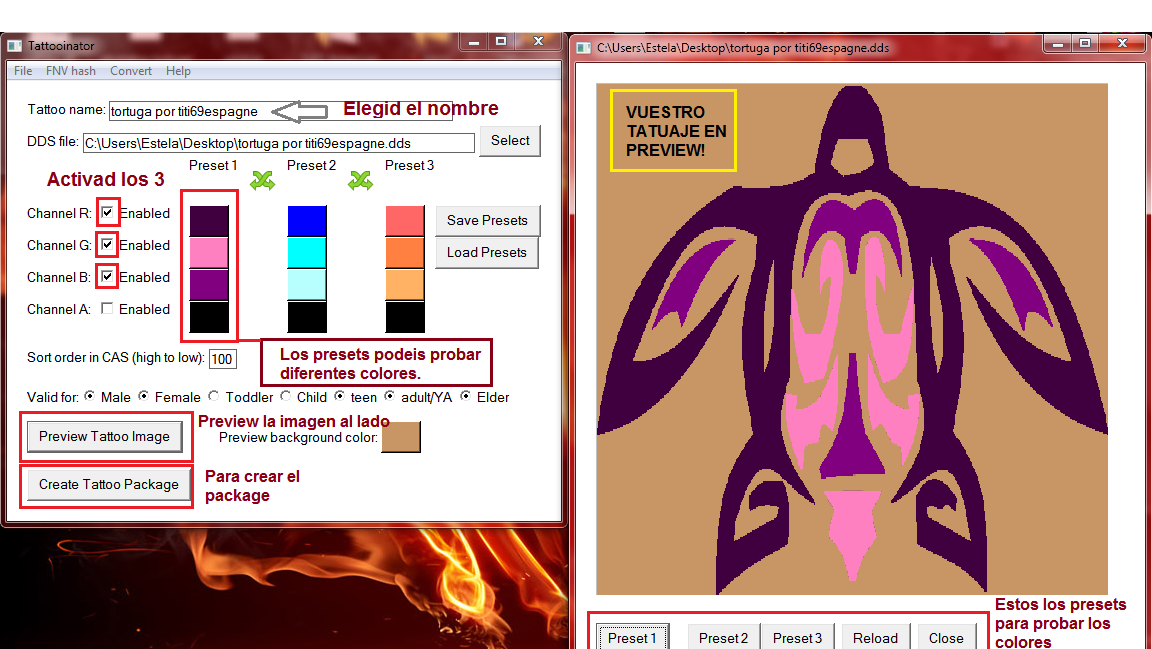Click the Save Presets button

[x=487, y=220]
